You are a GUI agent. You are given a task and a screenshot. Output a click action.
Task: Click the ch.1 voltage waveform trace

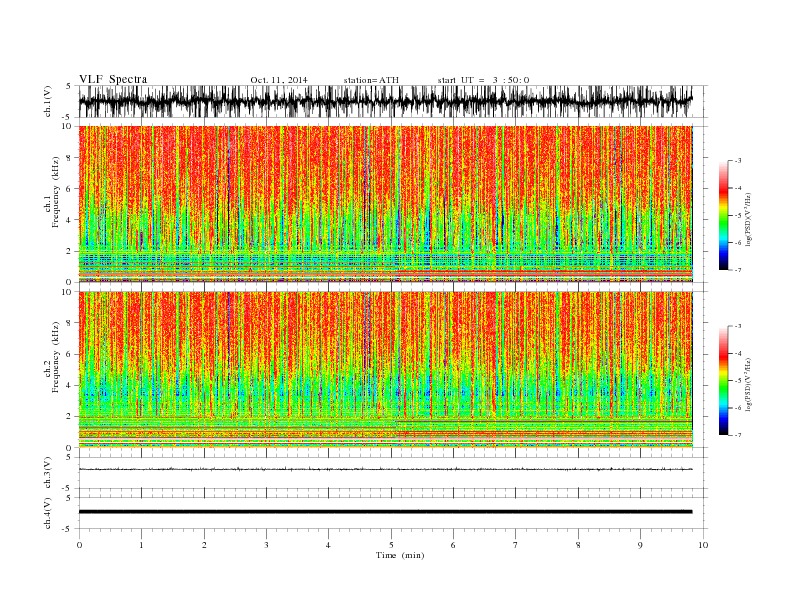coord(385,101)
